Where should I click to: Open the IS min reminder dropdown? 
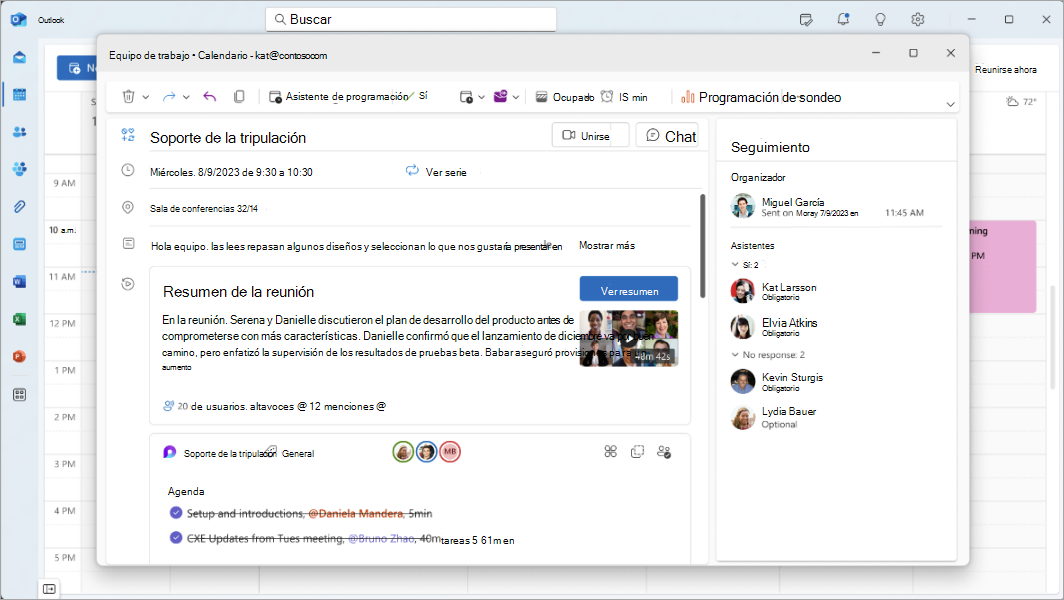point(624,97)
